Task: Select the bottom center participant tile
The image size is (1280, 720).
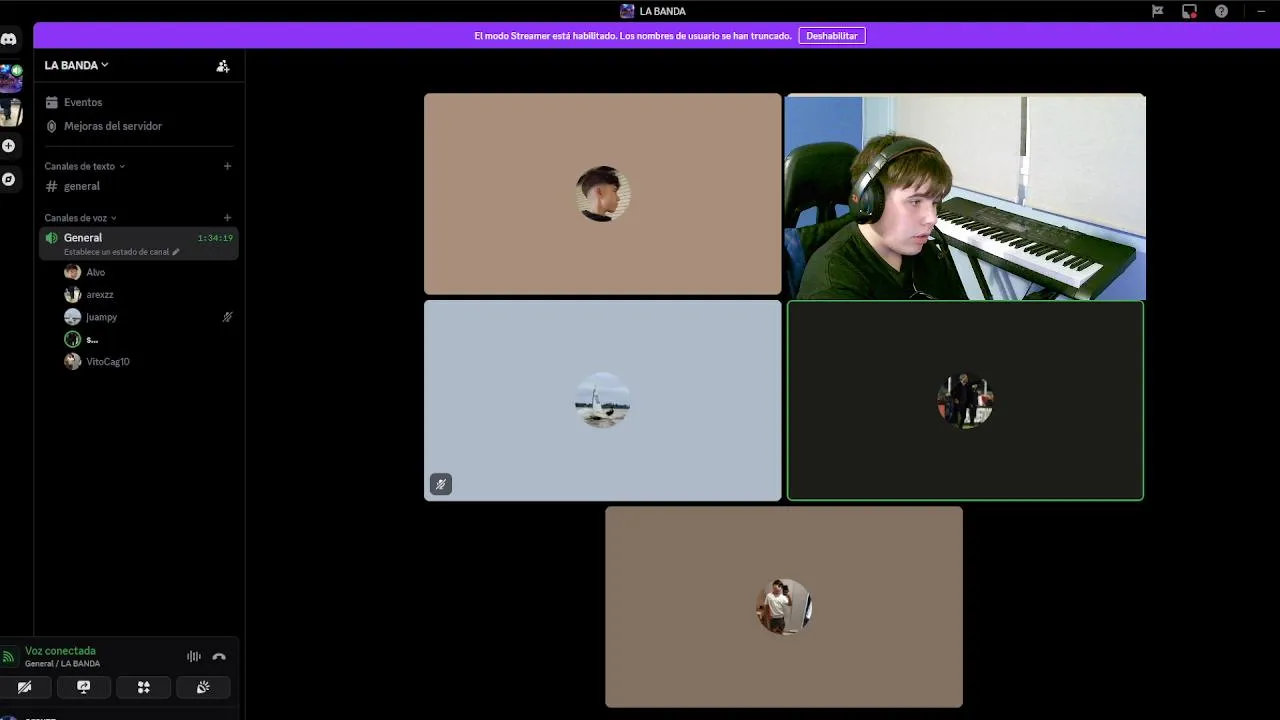Action: [784, 607]
